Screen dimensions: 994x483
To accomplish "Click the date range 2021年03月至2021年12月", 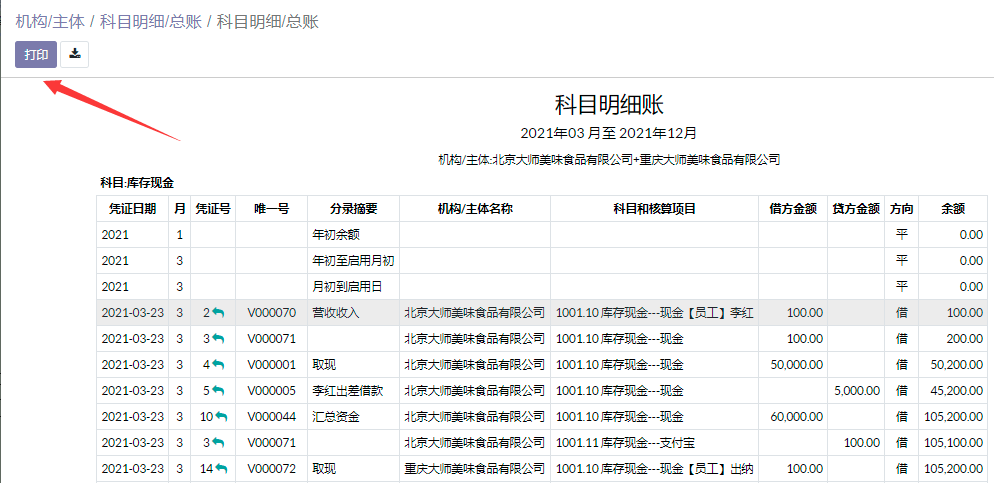I will point(609,133).
